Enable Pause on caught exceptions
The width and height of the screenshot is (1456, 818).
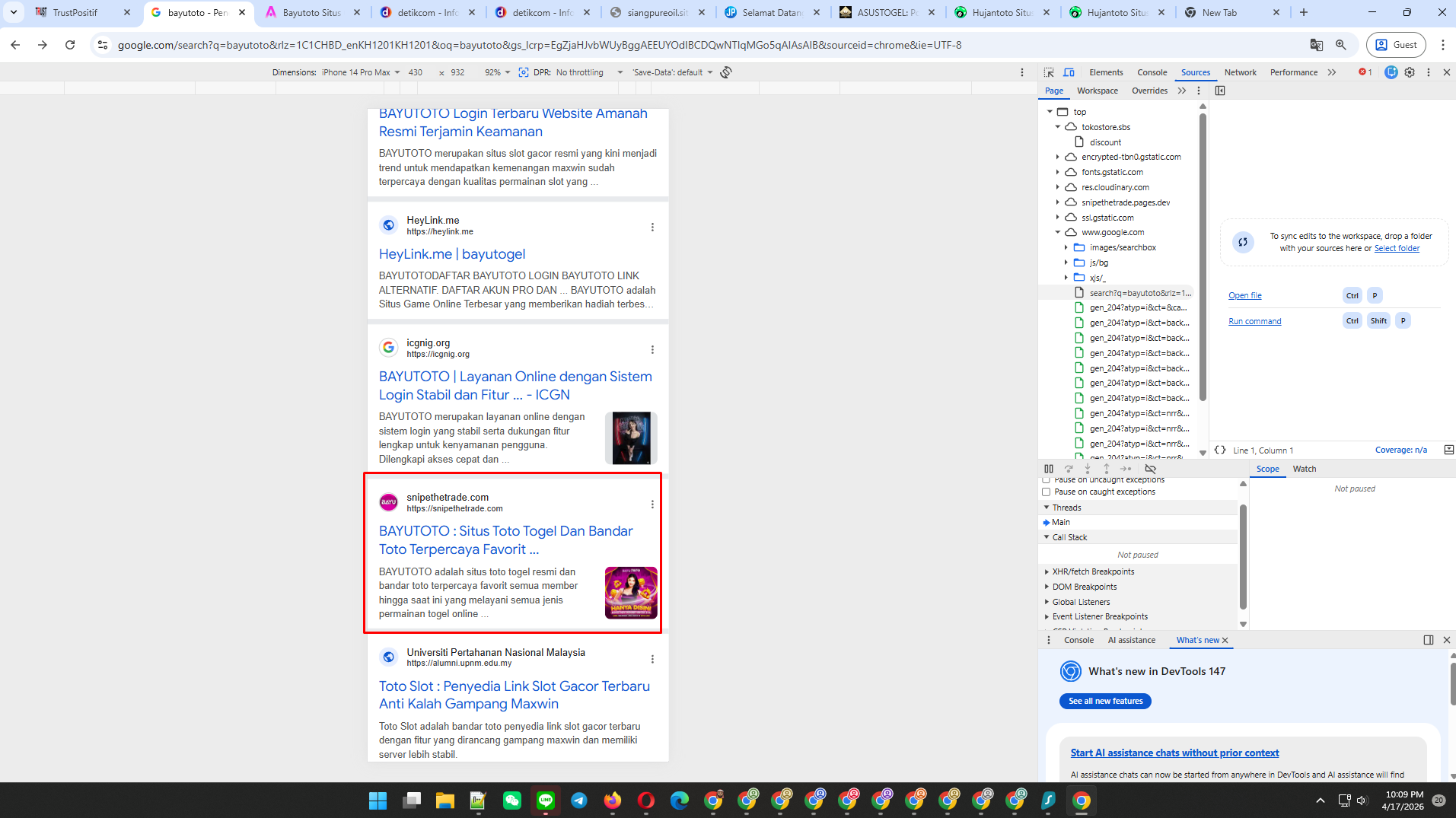pos(1047,492)
